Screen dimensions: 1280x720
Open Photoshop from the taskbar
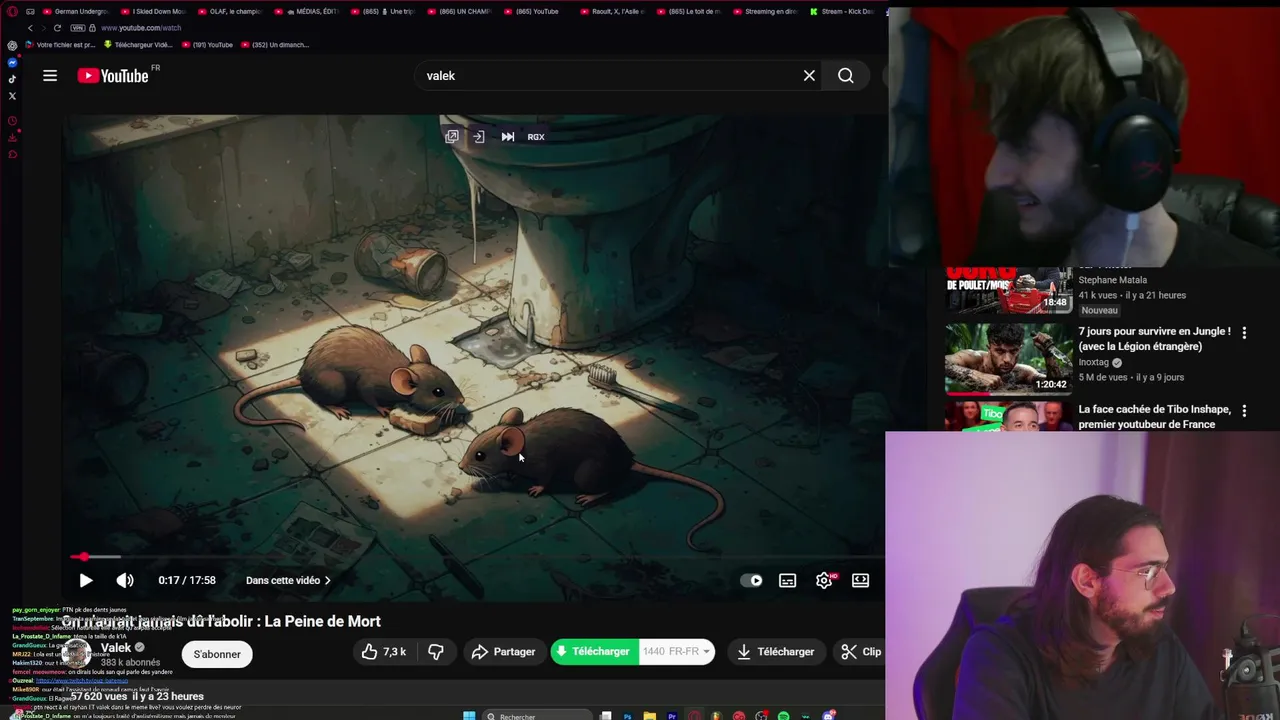click(x=628, y=716)
